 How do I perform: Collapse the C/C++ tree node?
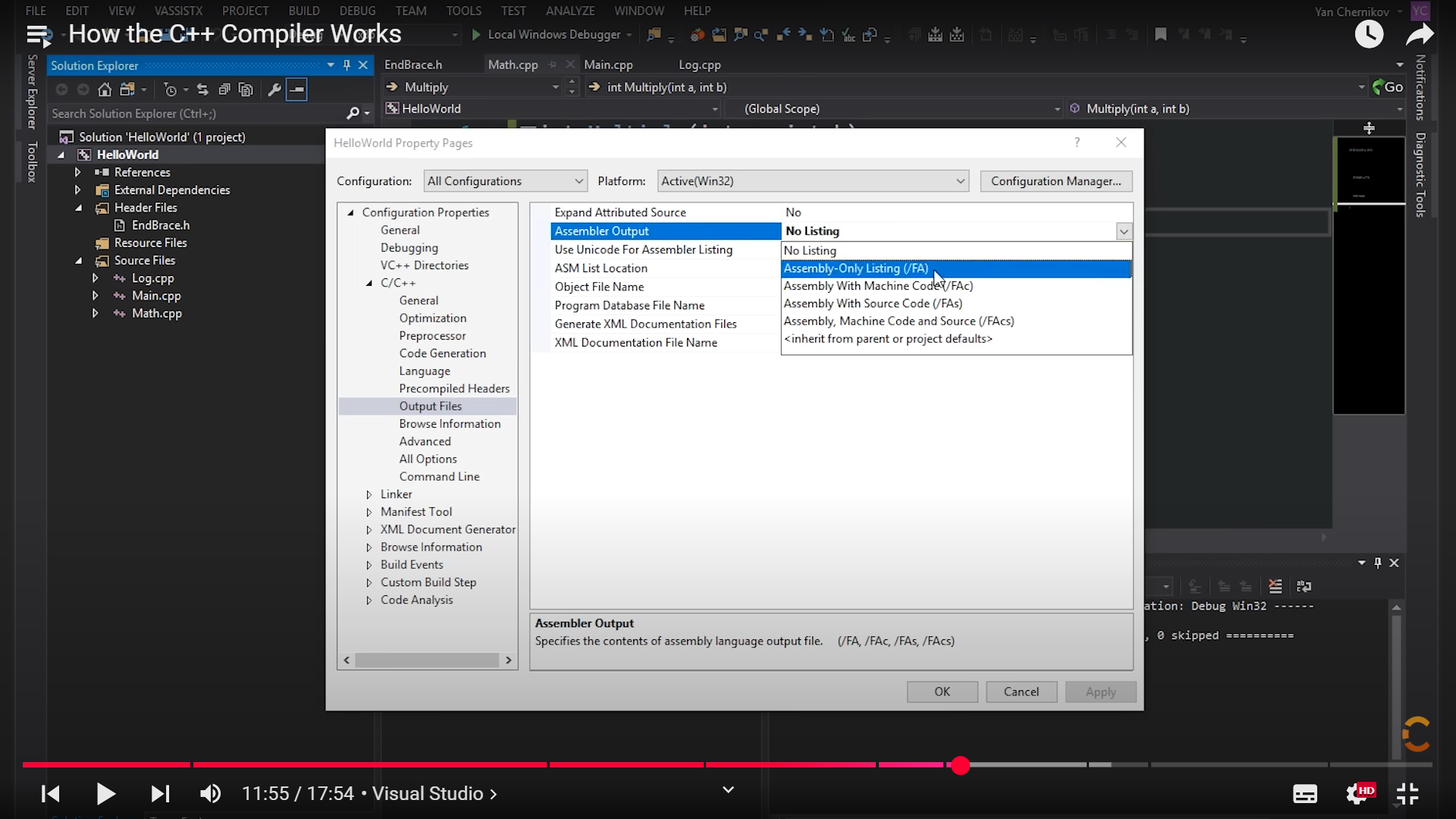coord(369,283)
